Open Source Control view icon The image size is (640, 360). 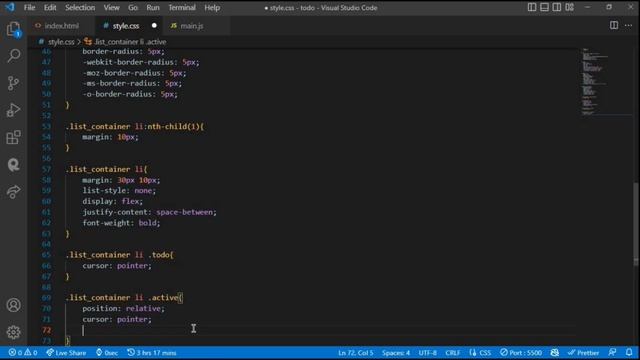[x=13, y=83]
